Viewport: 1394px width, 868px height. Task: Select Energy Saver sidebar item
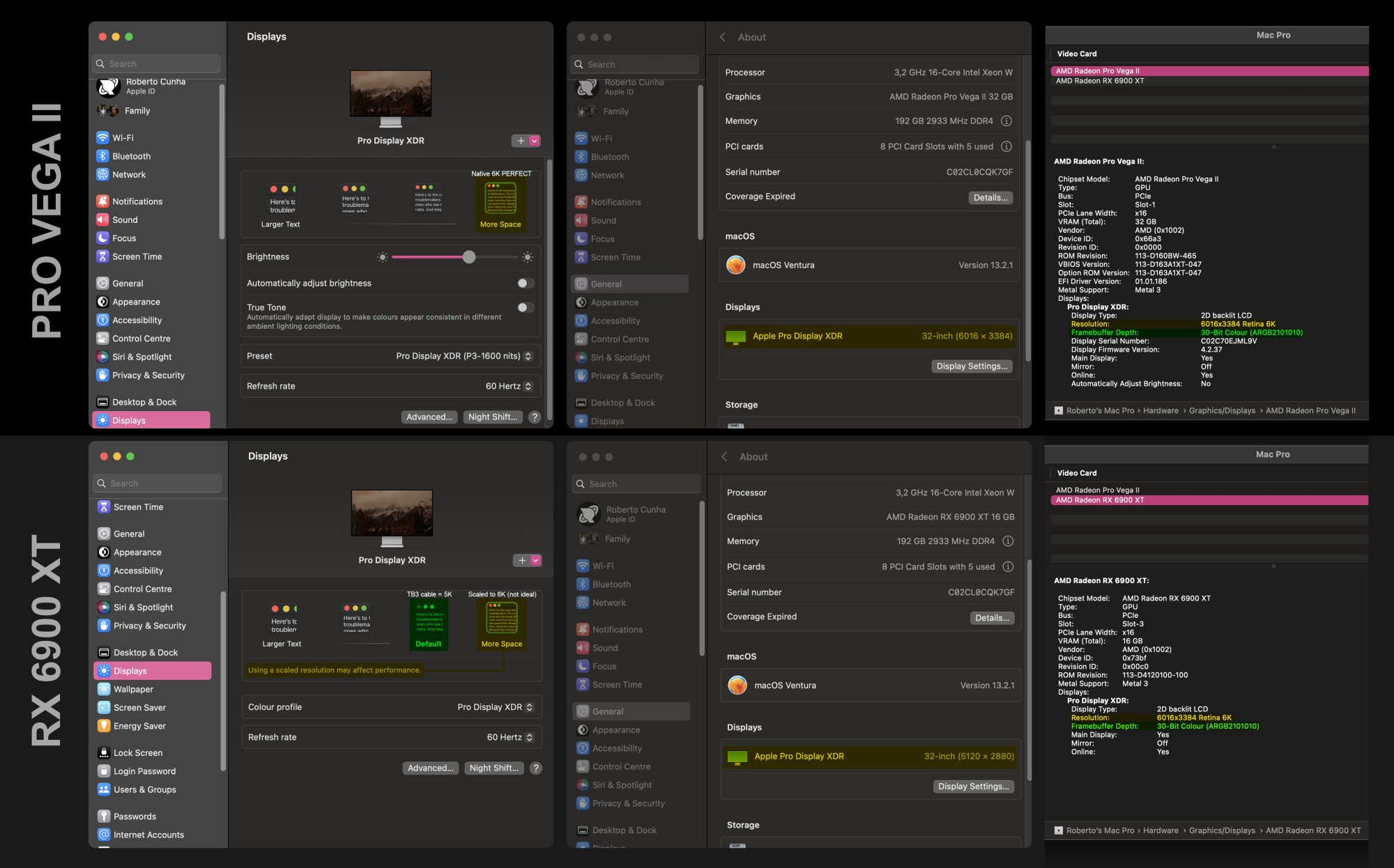139,726
